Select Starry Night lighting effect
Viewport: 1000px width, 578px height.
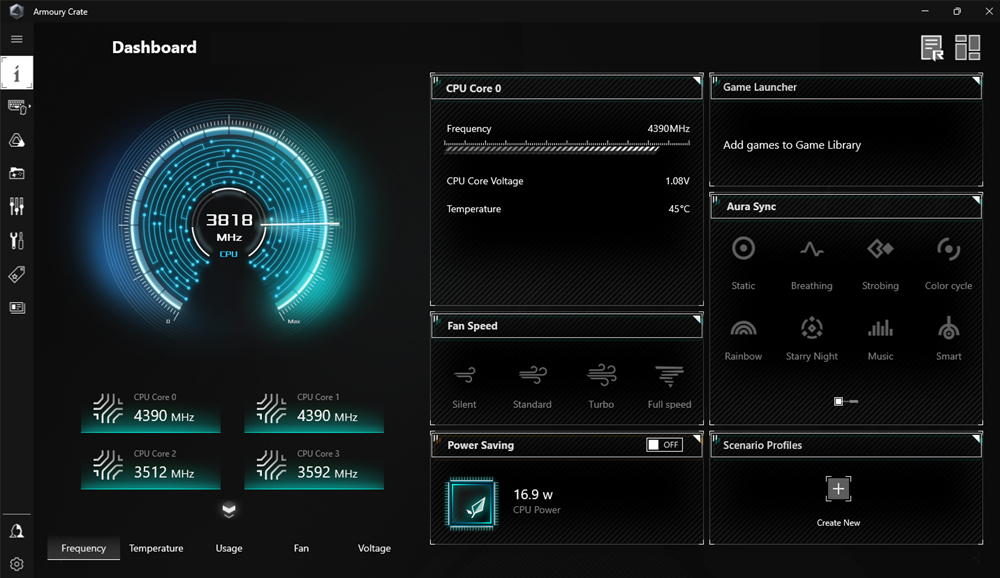(x=811, y=338)
